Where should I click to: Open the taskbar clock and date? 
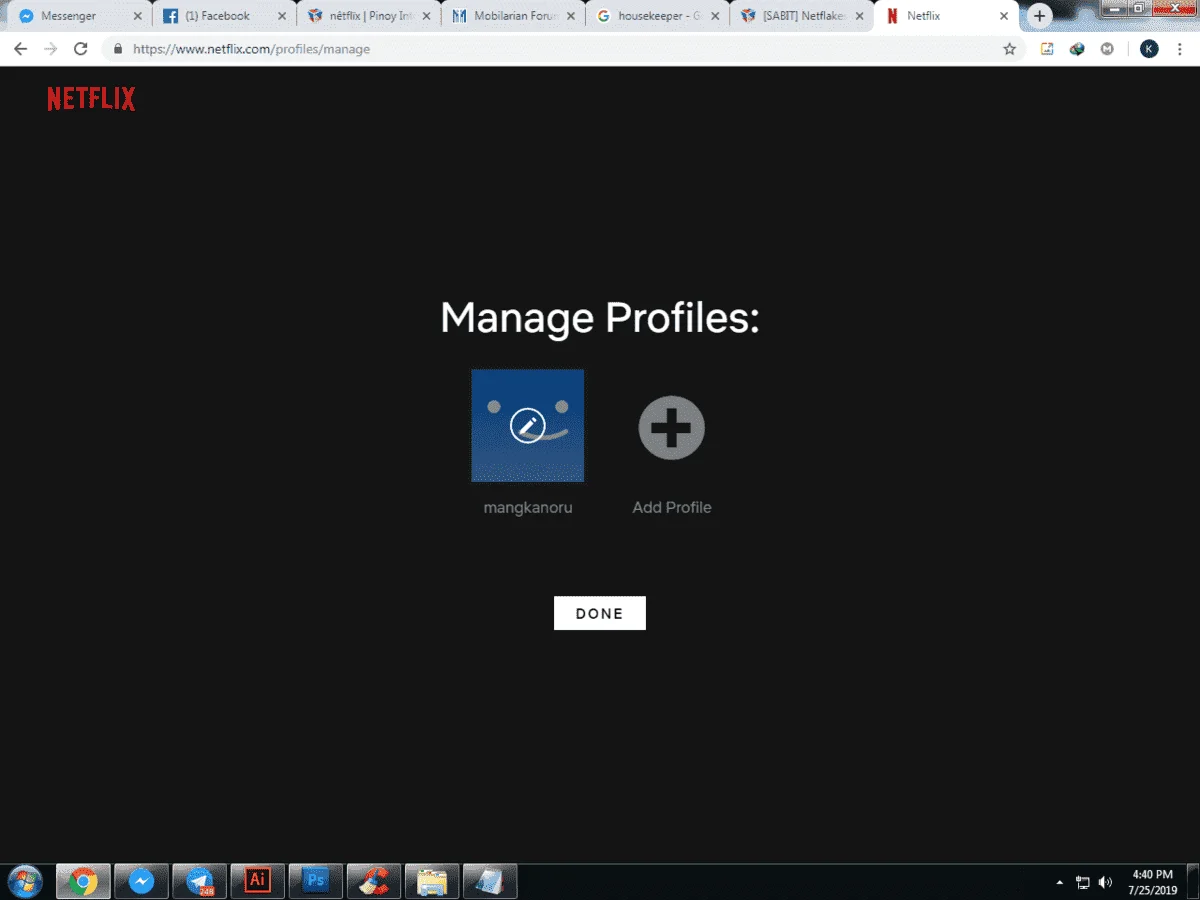coord(1152,882)
